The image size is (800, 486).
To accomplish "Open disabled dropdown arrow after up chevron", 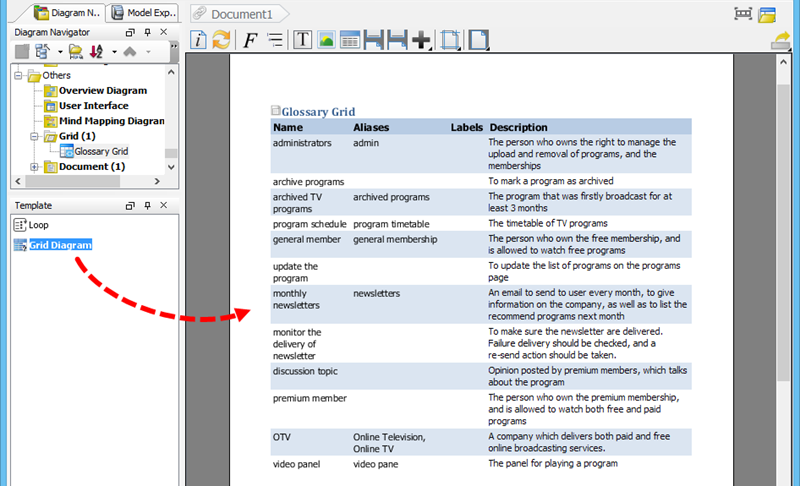I will (x=148, y=52).
